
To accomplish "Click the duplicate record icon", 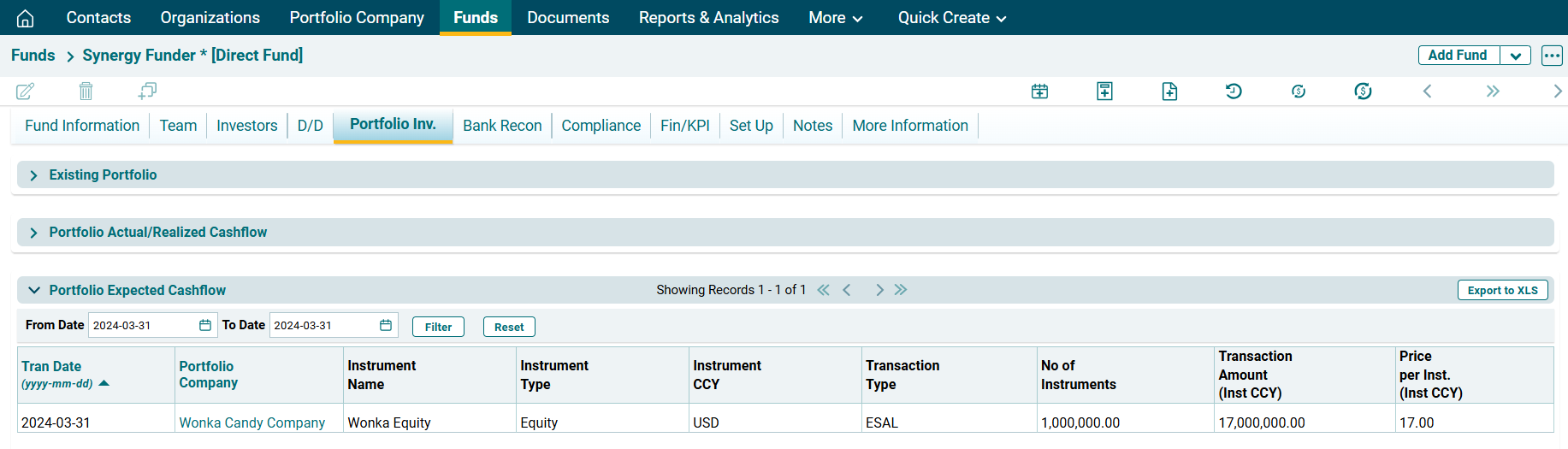I will click(x=147, y=91).
